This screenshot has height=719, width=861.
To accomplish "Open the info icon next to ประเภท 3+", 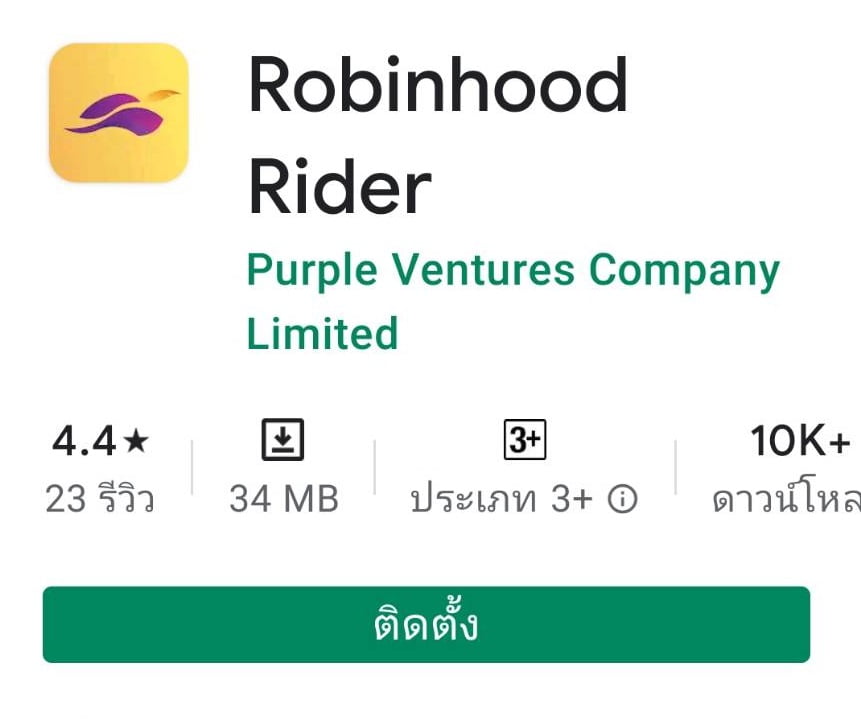I will (x=623, y=499).
